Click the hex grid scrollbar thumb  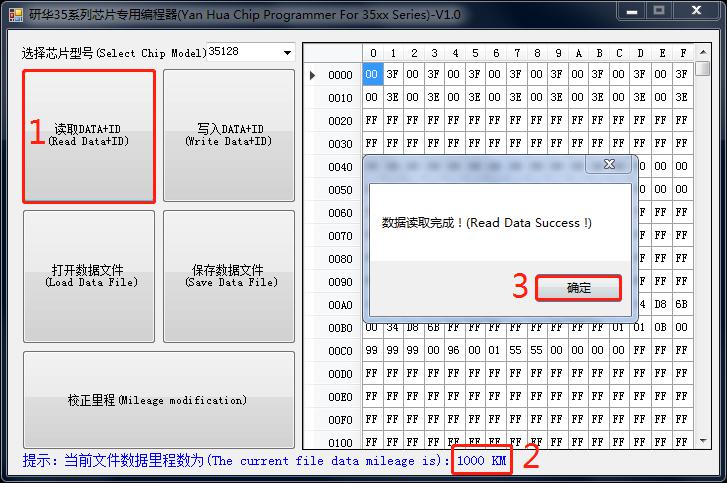pos(704,68)
